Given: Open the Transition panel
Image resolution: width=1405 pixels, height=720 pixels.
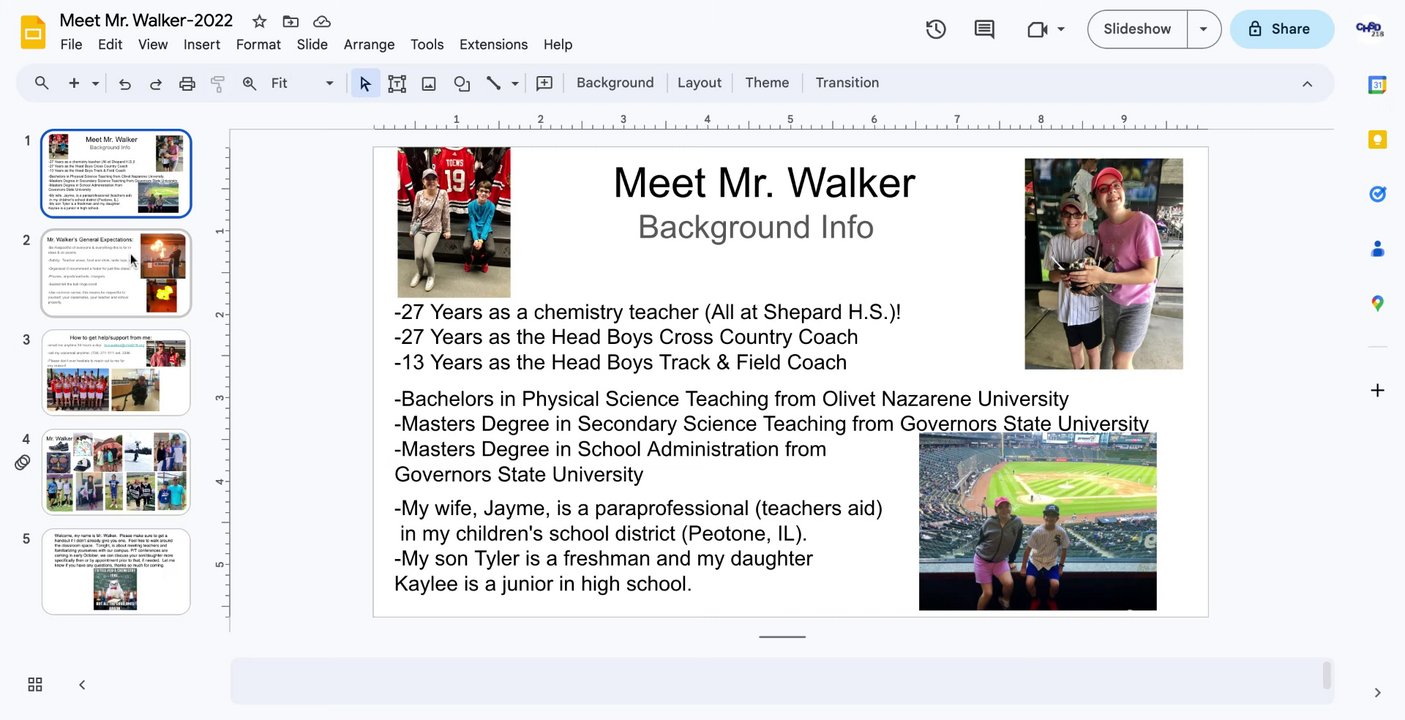Looking at the screenshot, I should (847, 83).
